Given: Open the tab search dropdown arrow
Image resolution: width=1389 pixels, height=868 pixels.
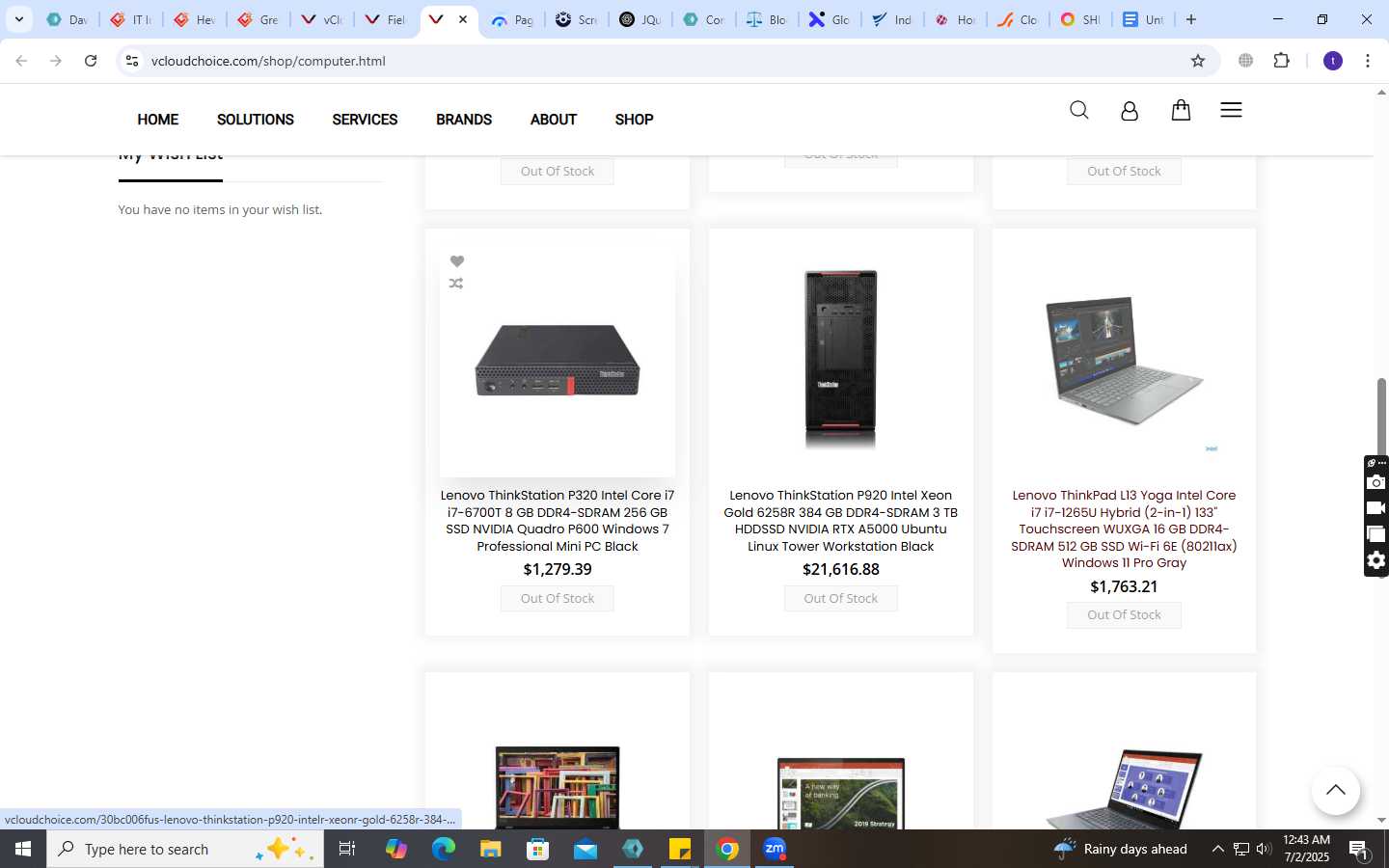Looking at the screenshot, I should coord(18,19).
